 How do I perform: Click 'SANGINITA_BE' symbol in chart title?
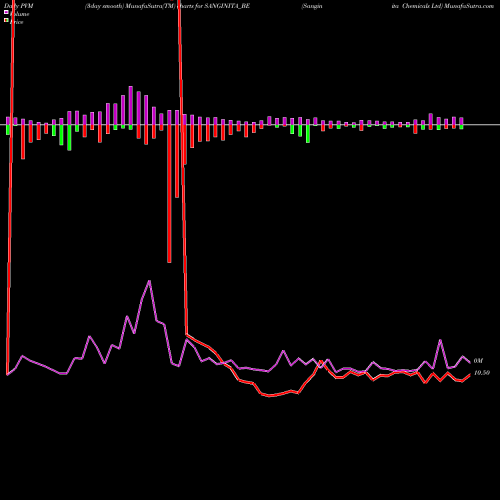[227, 6]
